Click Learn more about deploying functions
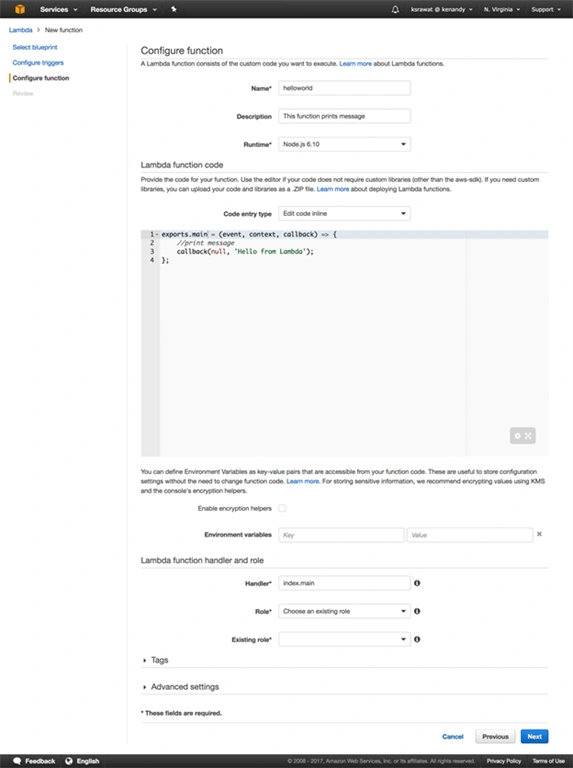Image resolution: width=573 pixels, height=768 pixels. (x=333, y=189)
